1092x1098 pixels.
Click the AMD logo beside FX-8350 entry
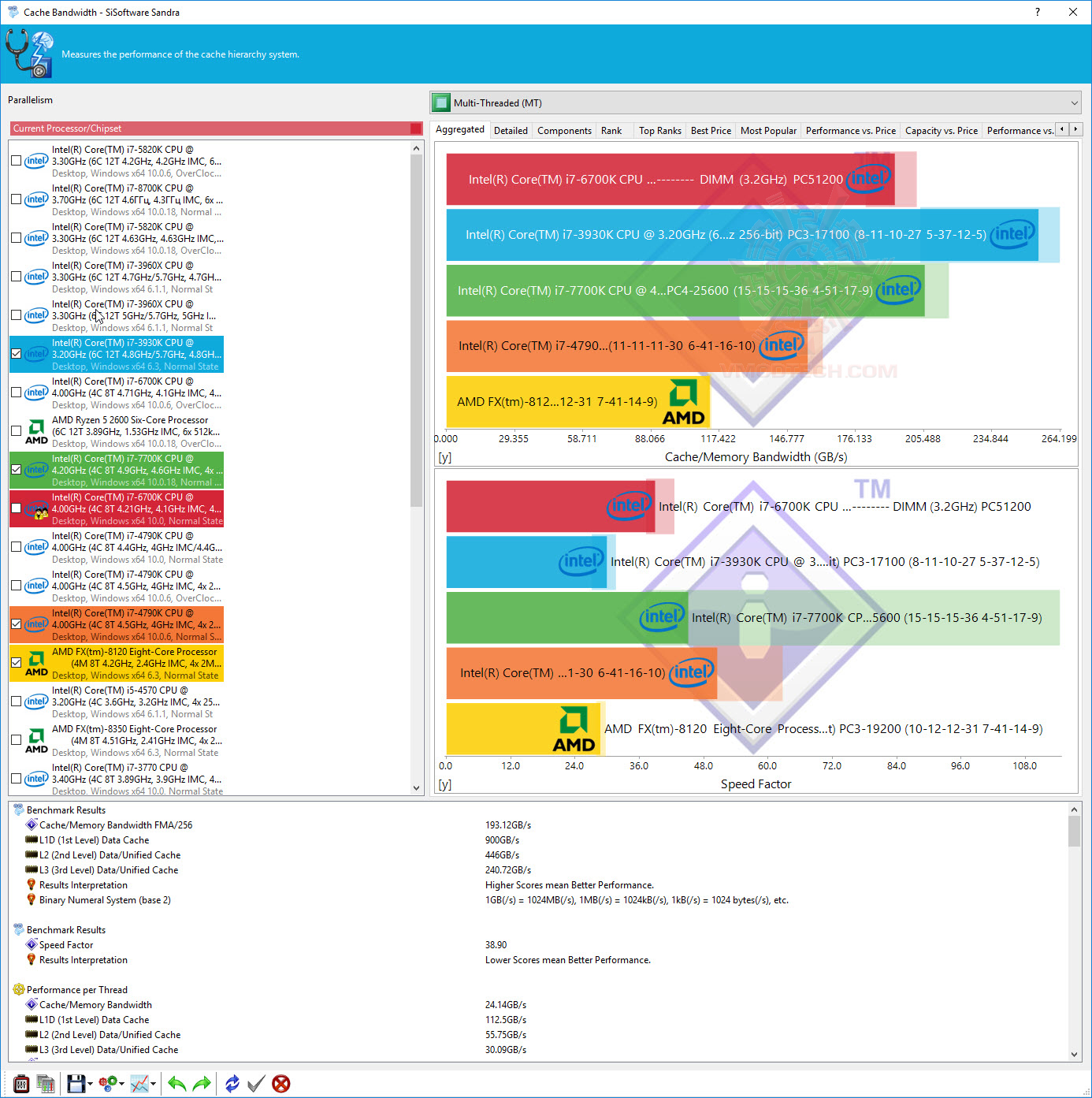36,740
